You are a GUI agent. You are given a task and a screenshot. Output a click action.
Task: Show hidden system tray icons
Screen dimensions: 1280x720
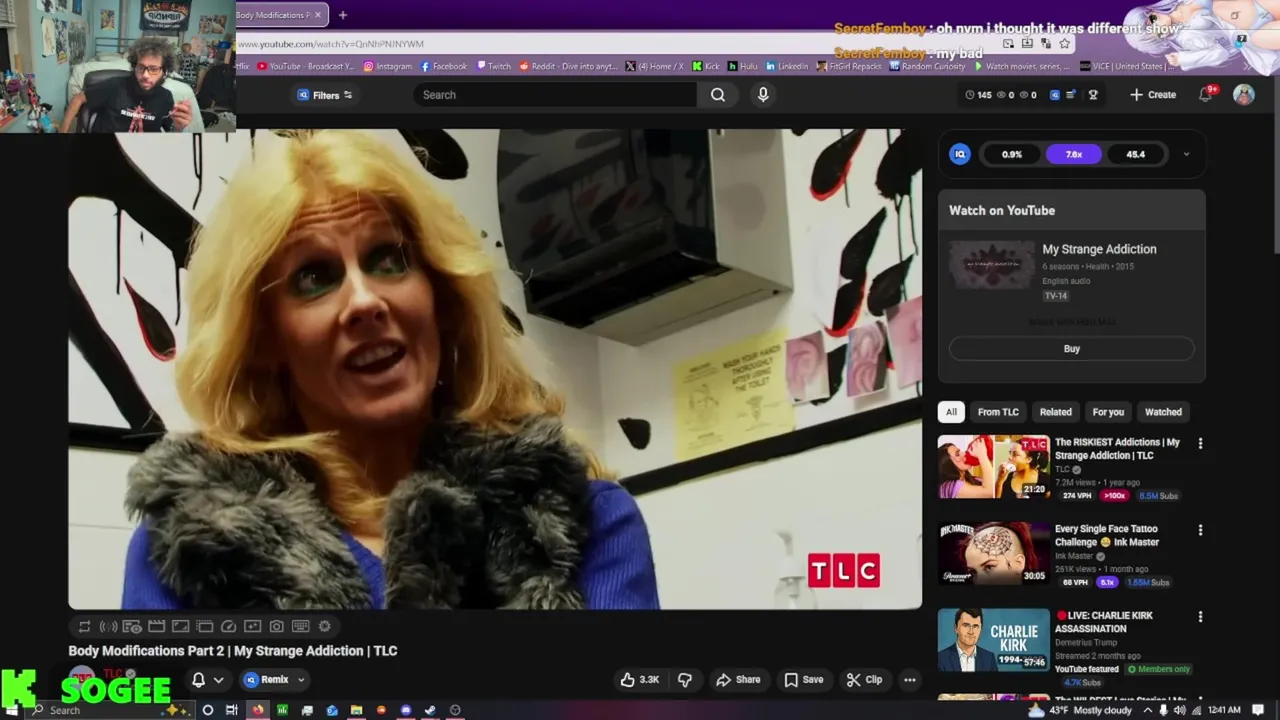coord(1148,710)
